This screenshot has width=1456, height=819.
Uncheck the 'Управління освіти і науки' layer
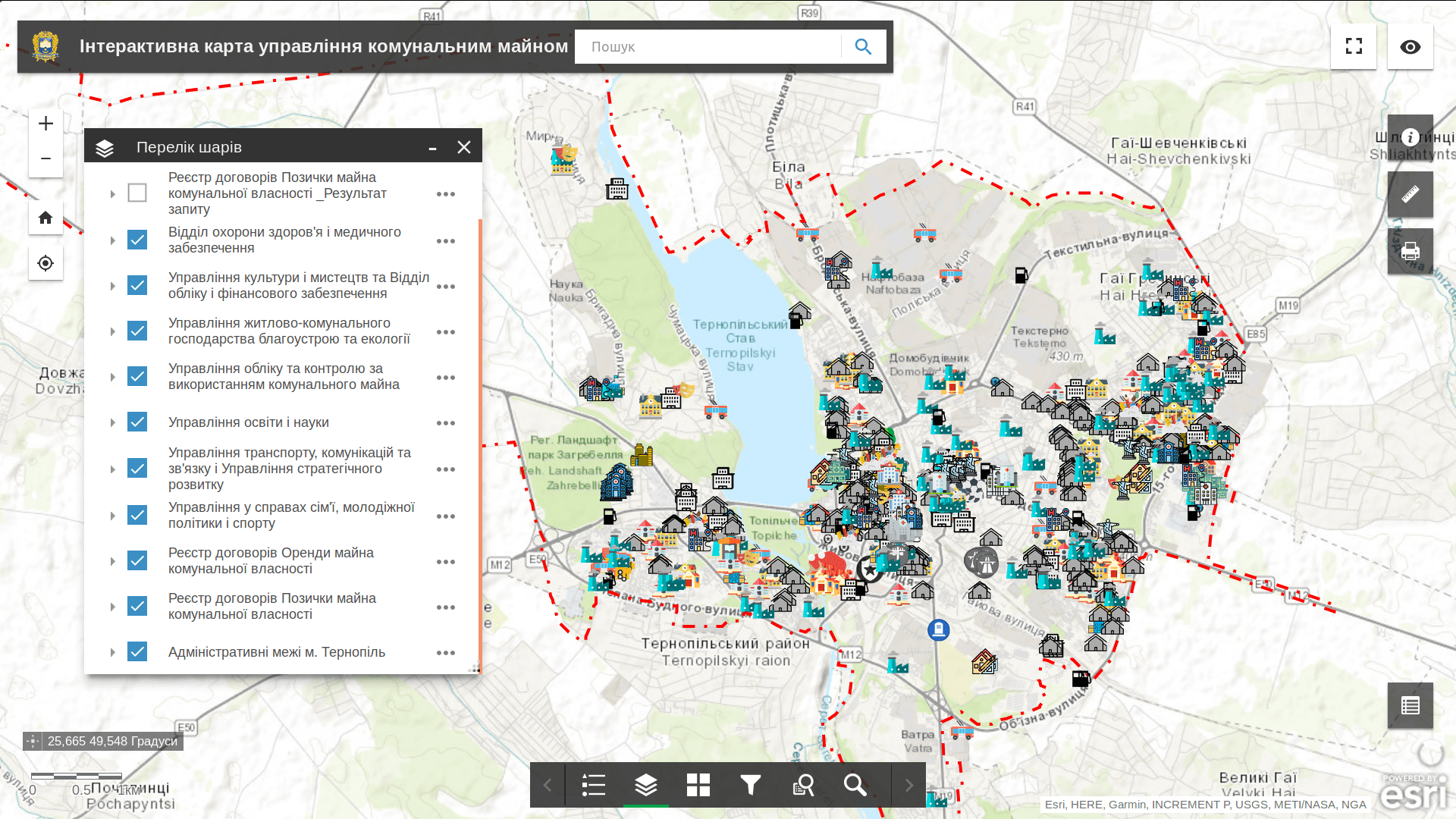tap(137, 422)
